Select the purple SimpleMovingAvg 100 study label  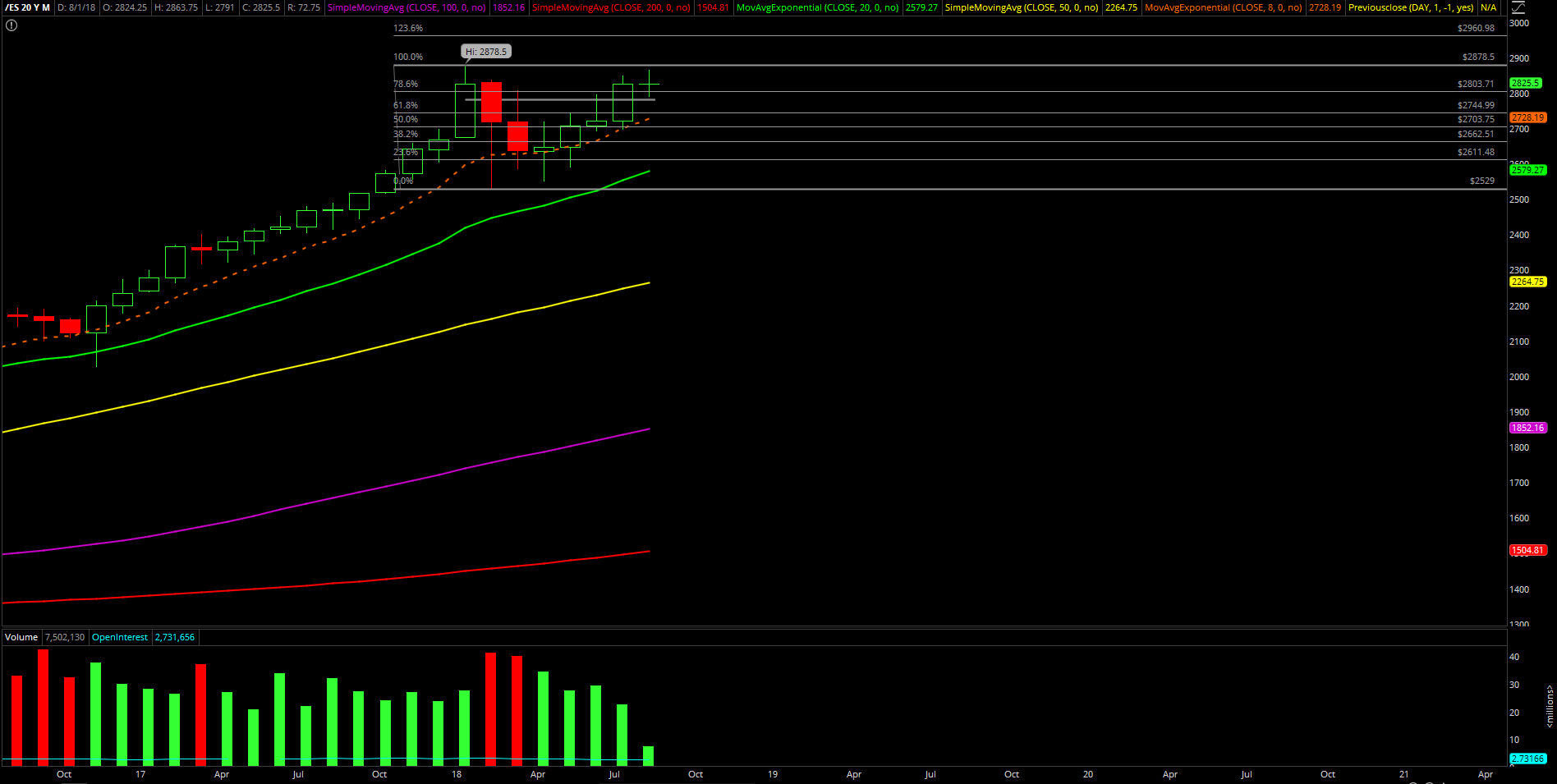click(x=406, y=7)
